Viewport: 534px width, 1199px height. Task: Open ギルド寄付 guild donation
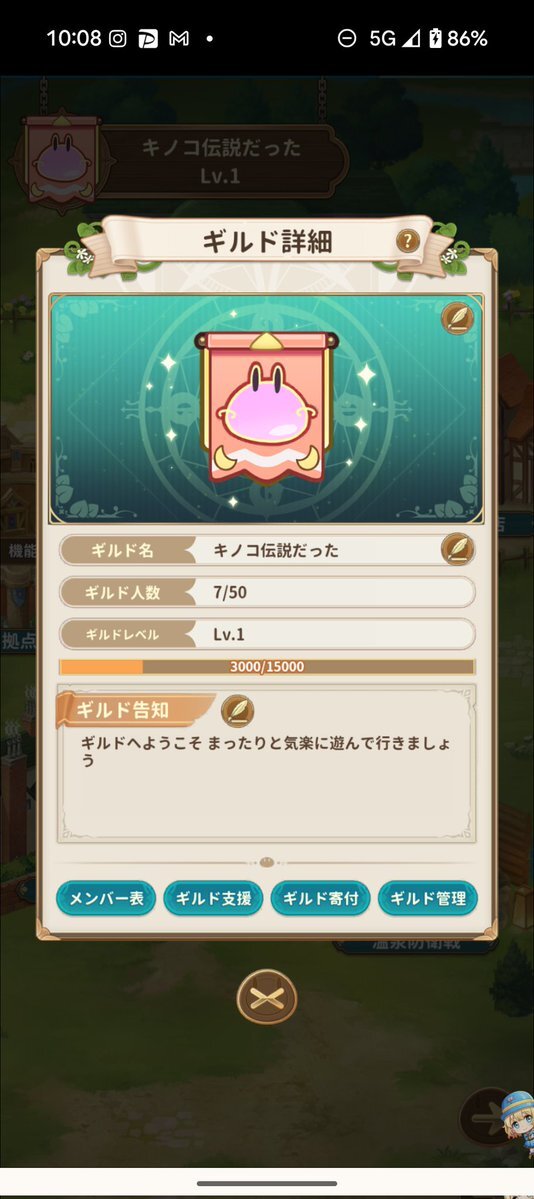pos(321,898)
